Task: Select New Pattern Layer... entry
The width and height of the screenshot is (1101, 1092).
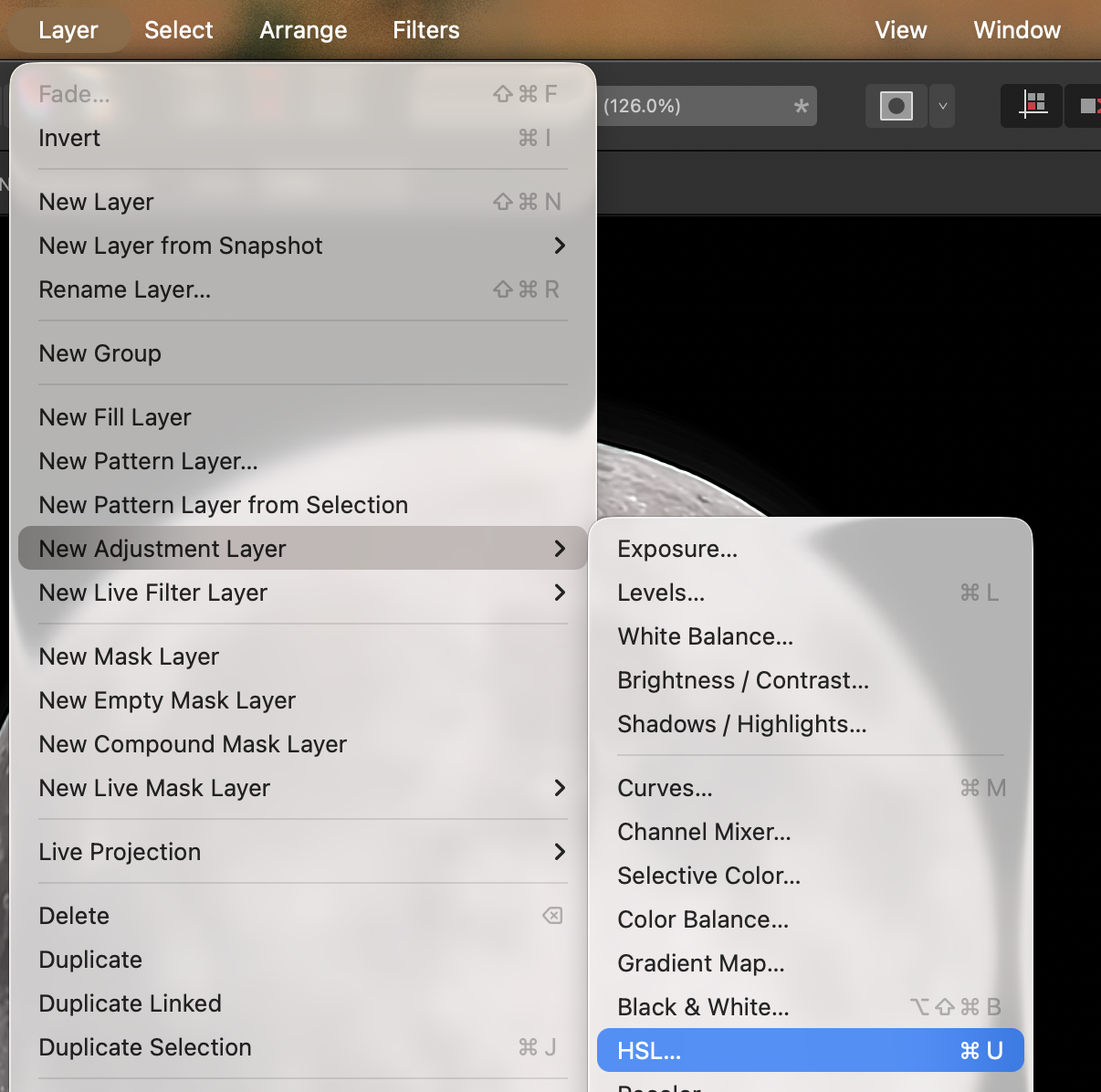Action: tap(302, 461)
